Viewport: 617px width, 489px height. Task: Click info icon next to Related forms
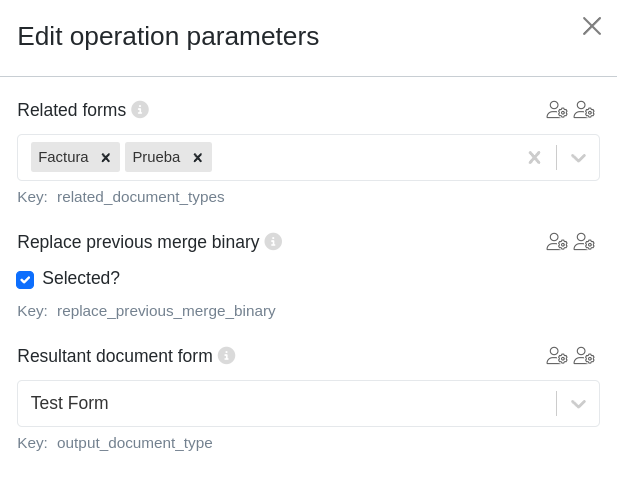pos(140,110)
